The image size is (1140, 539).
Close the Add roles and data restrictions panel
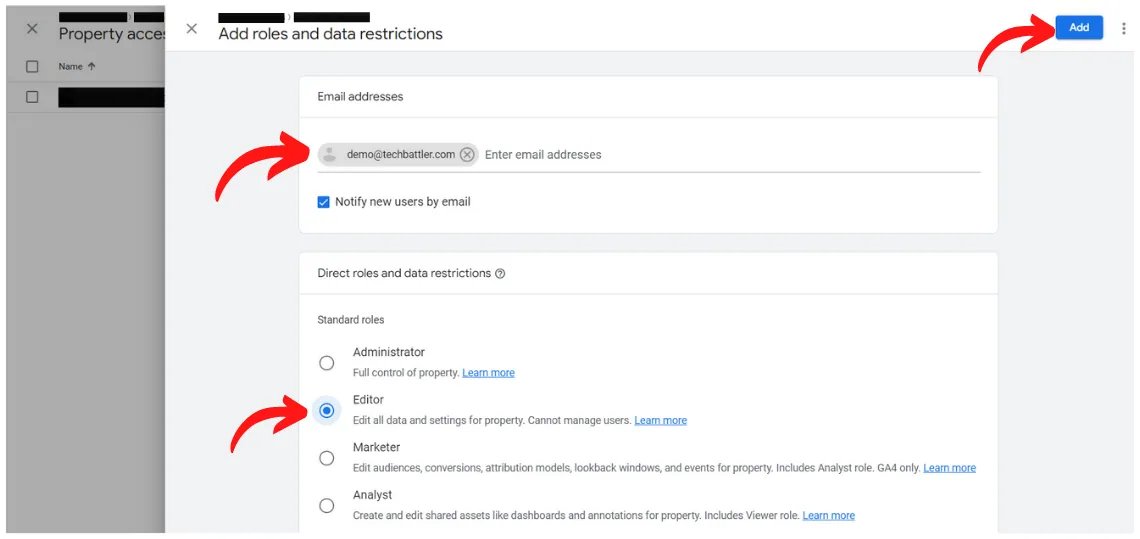pos(191,28)
